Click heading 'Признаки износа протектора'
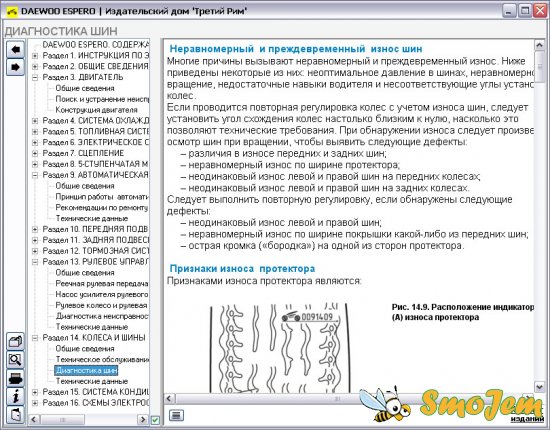Viewport: 550px width, 430px height. pos(242,269)
